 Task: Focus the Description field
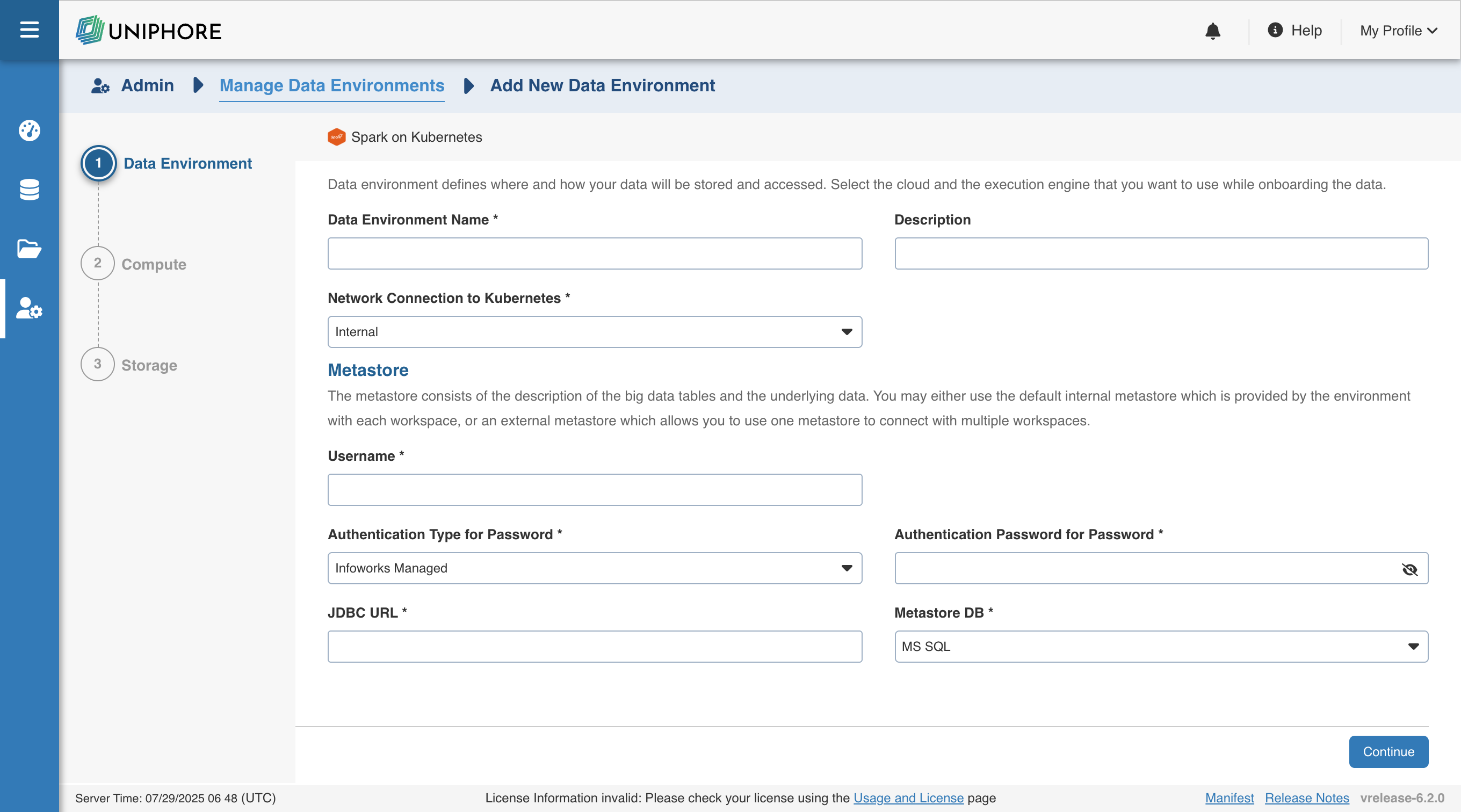click(x=1161, y=253)
